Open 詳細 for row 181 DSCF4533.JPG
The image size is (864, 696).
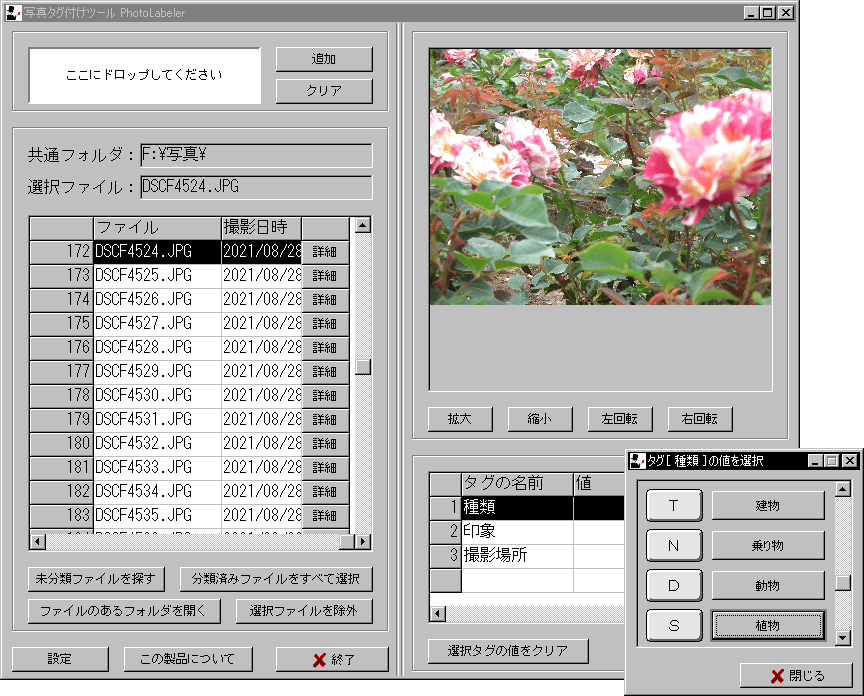[325, 467]
